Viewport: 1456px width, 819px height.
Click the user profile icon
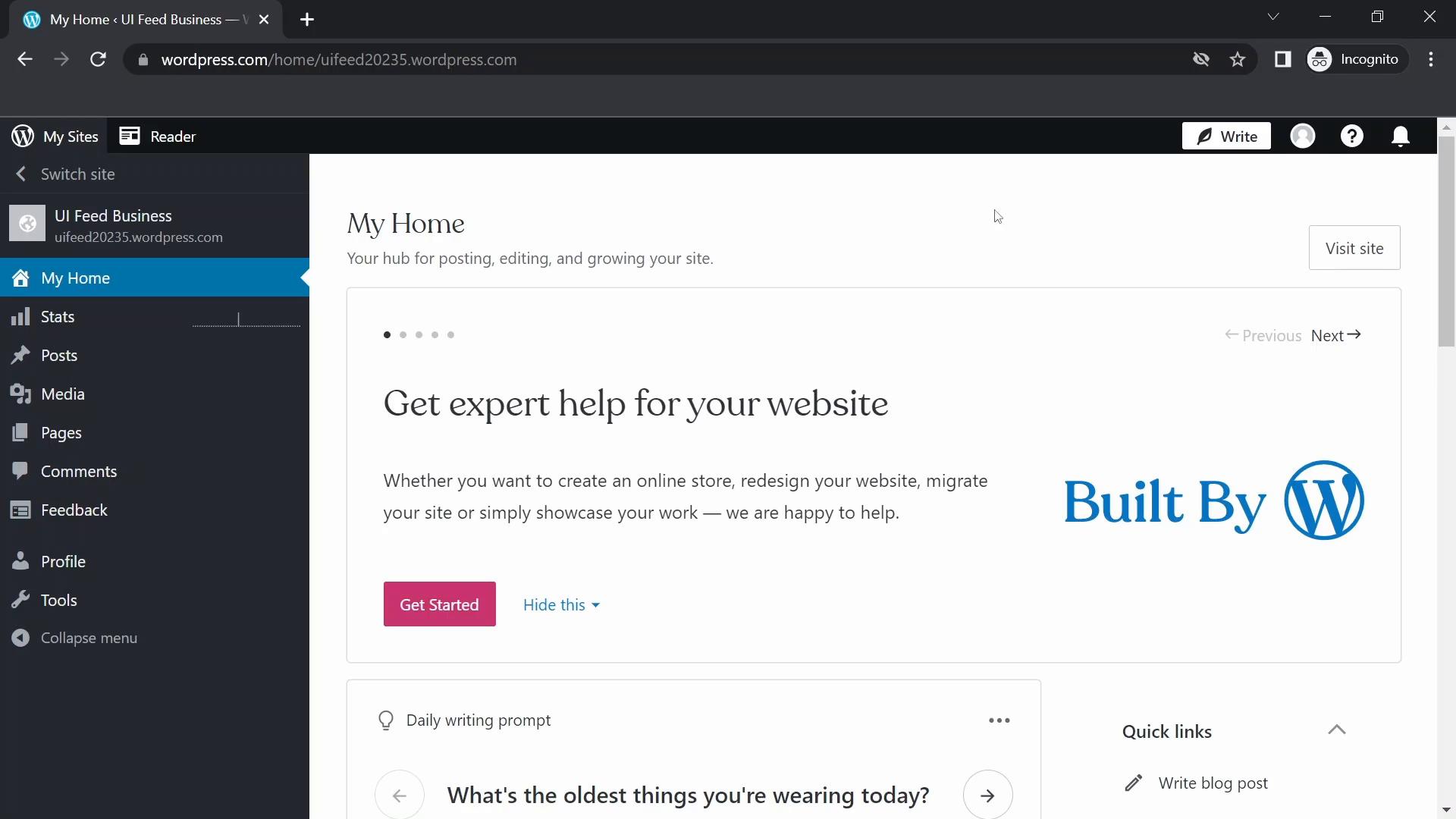pos(1303,136)
